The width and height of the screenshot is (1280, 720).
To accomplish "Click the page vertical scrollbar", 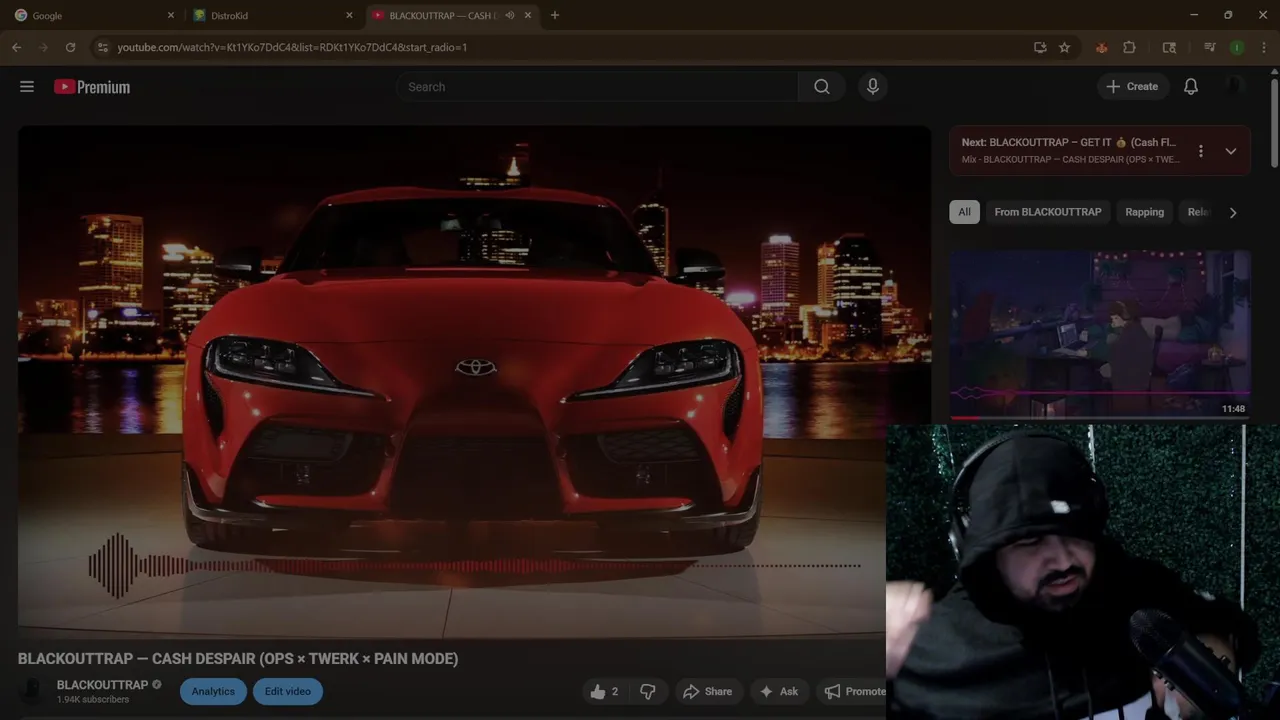I will [1274, 123].
